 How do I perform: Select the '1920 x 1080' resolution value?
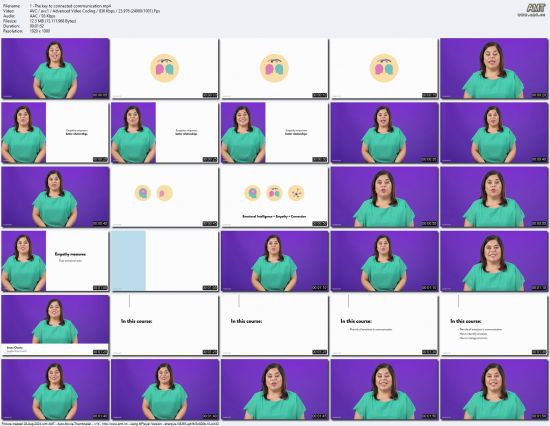[40, 31]
